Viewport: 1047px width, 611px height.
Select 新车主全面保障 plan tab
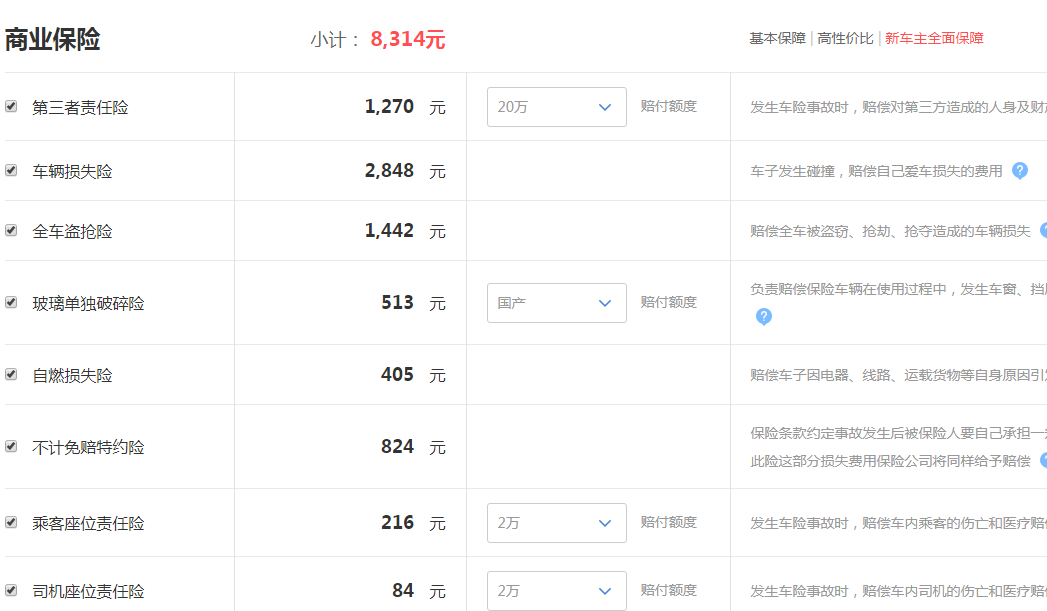(x=934, y=39)
